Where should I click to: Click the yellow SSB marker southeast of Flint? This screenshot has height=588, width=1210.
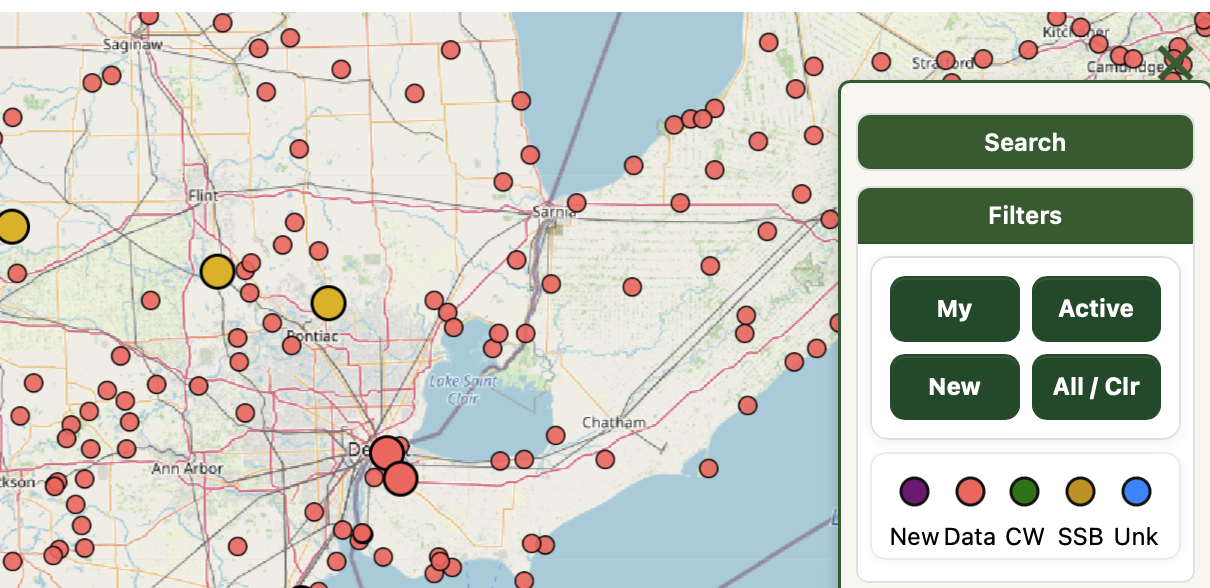217,271
